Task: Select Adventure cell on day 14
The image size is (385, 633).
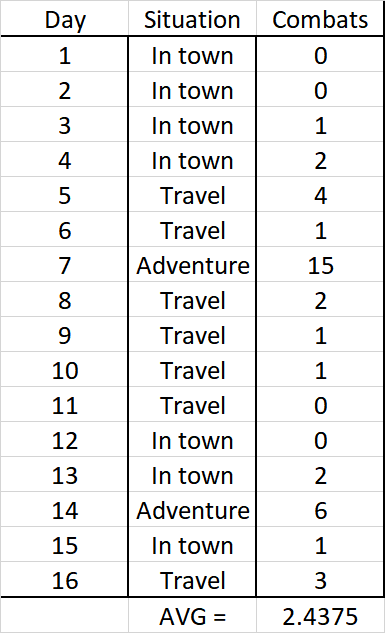Action: pos(192,509)
